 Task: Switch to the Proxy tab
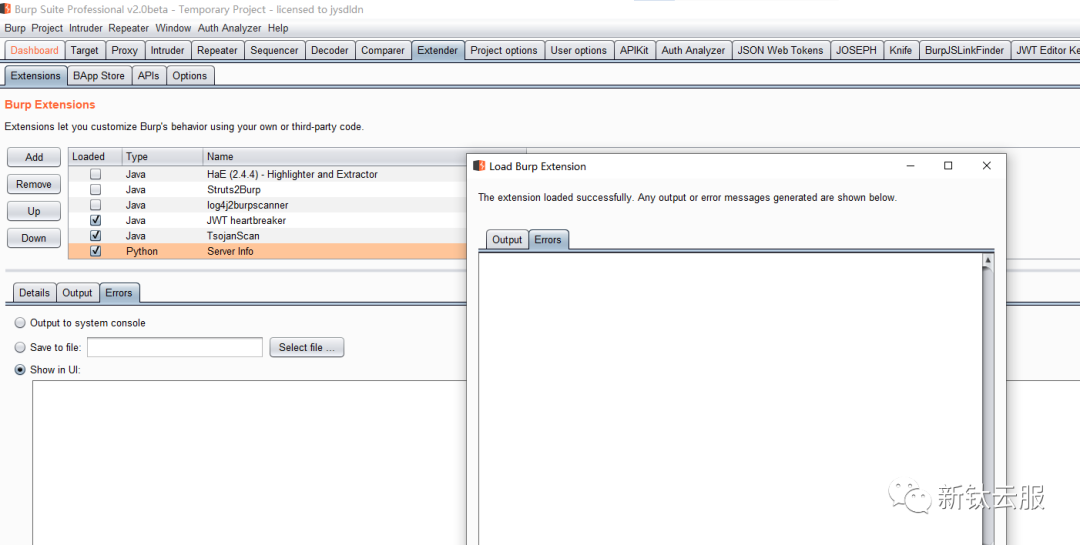point(125,50)
